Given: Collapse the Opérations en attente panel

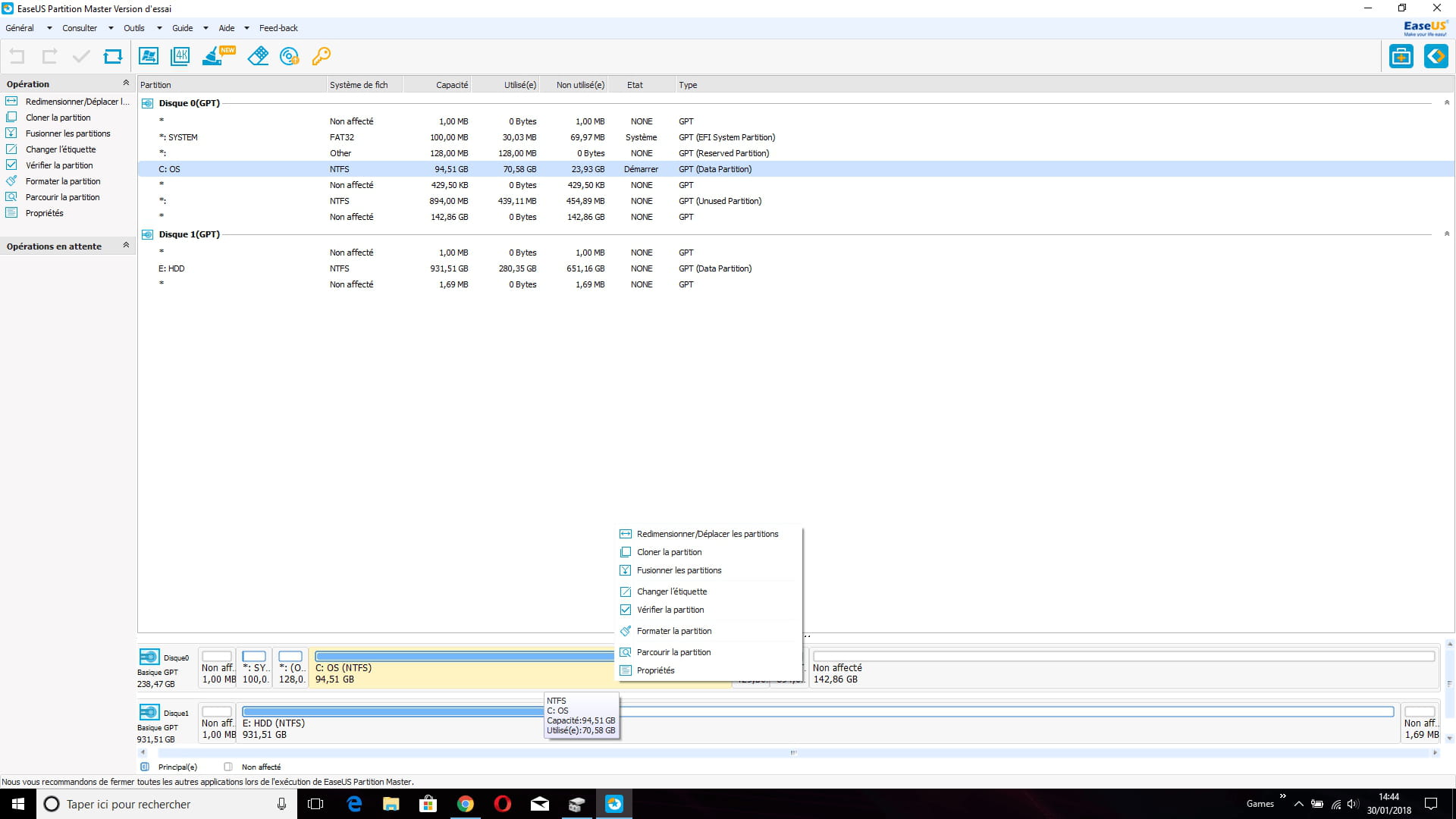Looking at the screenshot, I should click(126, 246).
